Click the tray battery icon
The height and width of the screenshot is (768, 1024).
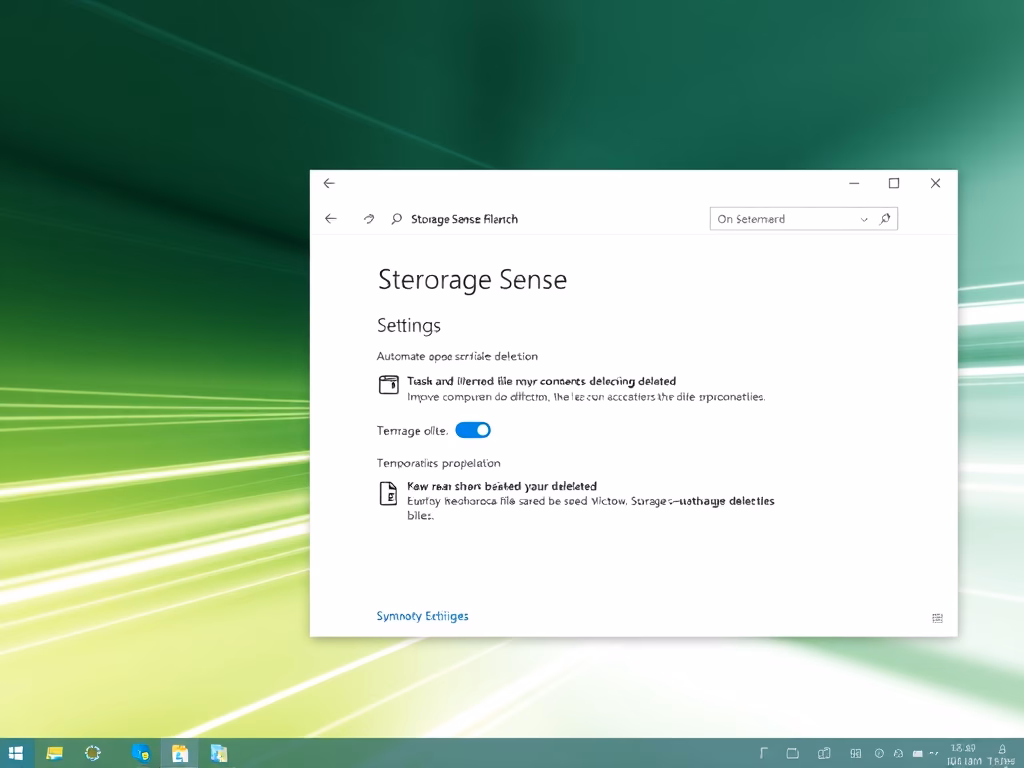coord(918,754)
